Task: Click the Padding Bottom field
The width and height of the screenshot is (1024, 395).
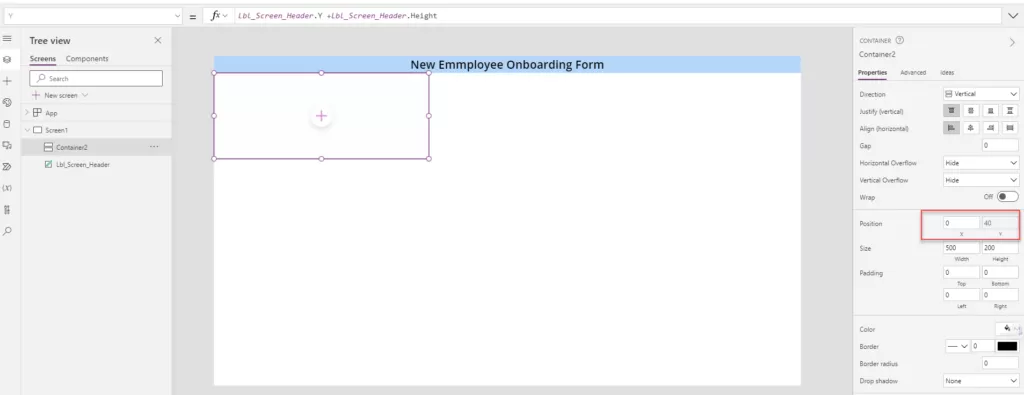Action: [x=1000, y=272]
